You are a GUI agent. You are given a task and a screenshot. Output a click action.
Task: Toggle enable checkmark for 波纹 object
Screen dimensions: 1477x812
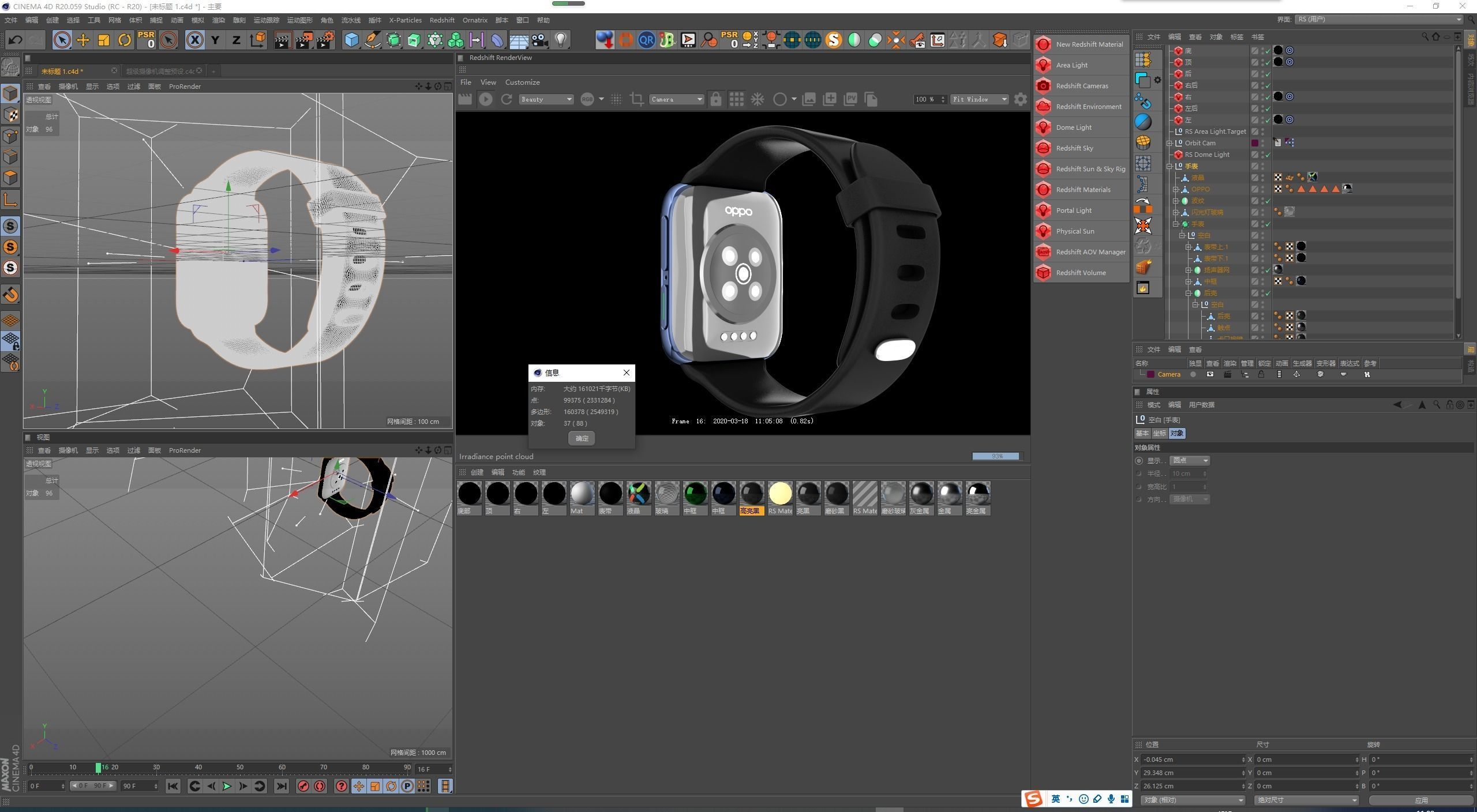pos(1268,201)
